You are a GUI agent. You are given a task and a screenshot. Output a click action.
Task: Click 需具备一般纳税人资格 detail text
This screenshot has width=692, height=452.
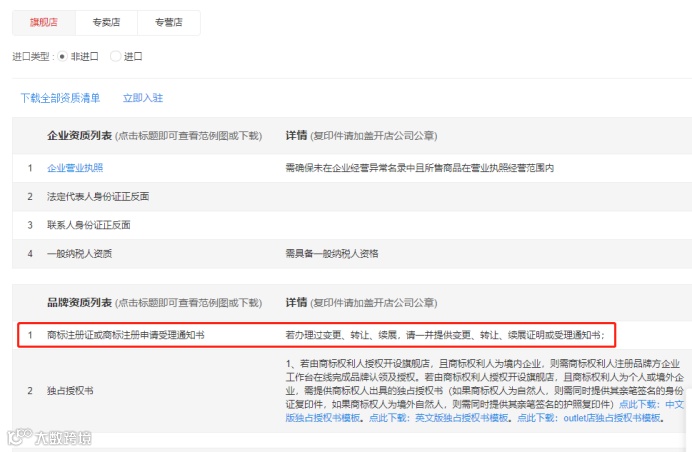332,254
